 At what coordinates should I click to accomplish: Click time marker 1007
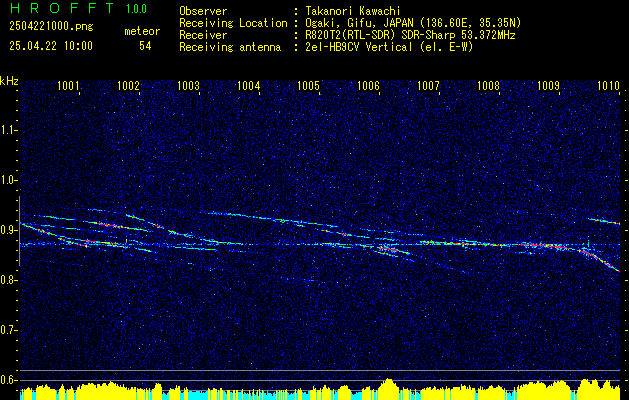[x=428, y=85]
